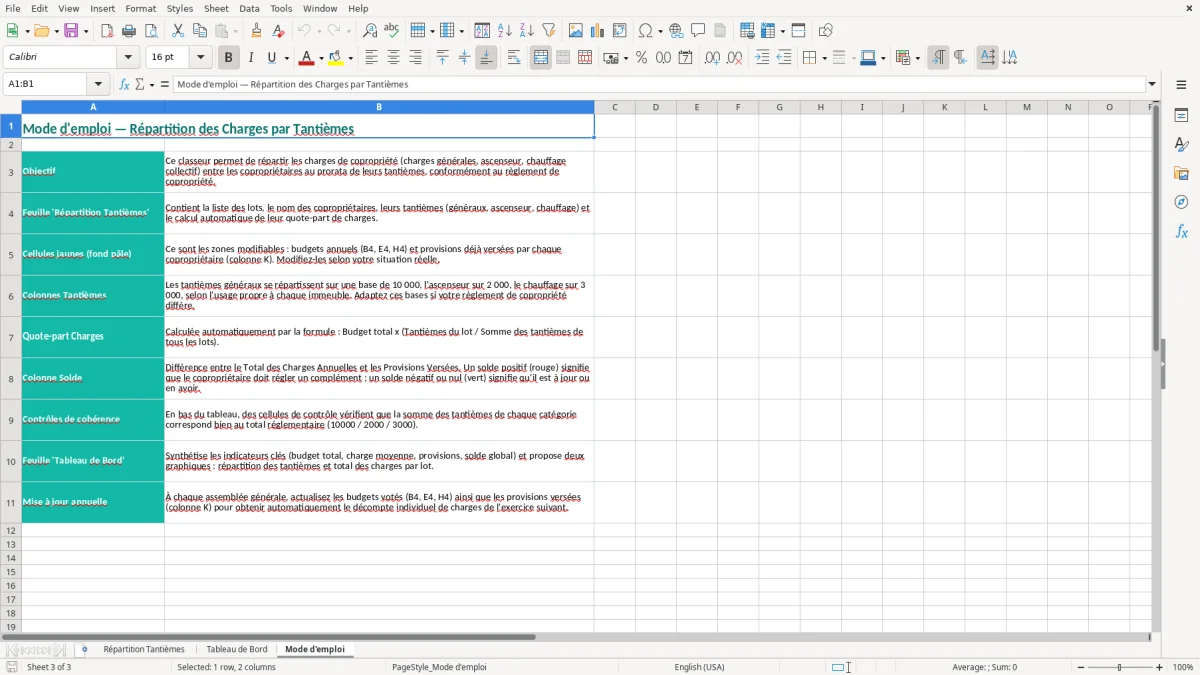Screen dimensions: 1200x675
Task: Click English (USA) language in status bar
Action: click(699, 667)
